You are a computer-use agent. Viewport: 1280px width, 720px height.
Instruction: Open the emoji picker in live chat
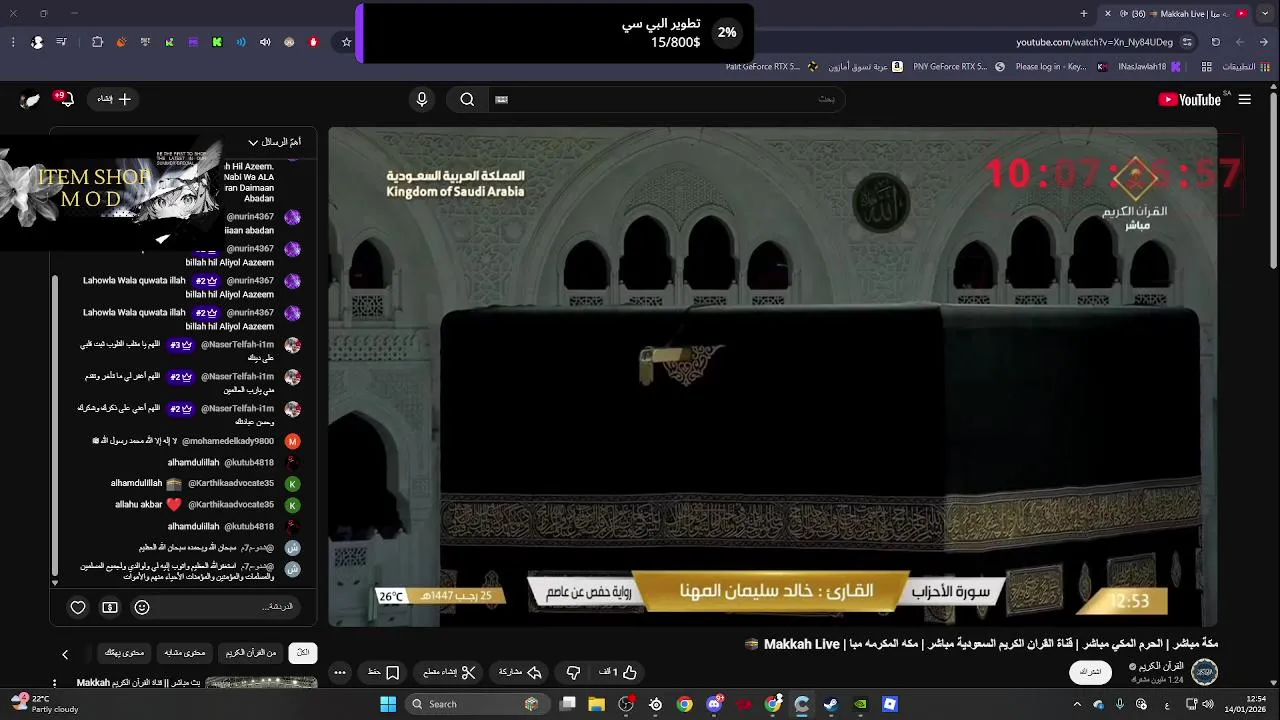[142, 607]
